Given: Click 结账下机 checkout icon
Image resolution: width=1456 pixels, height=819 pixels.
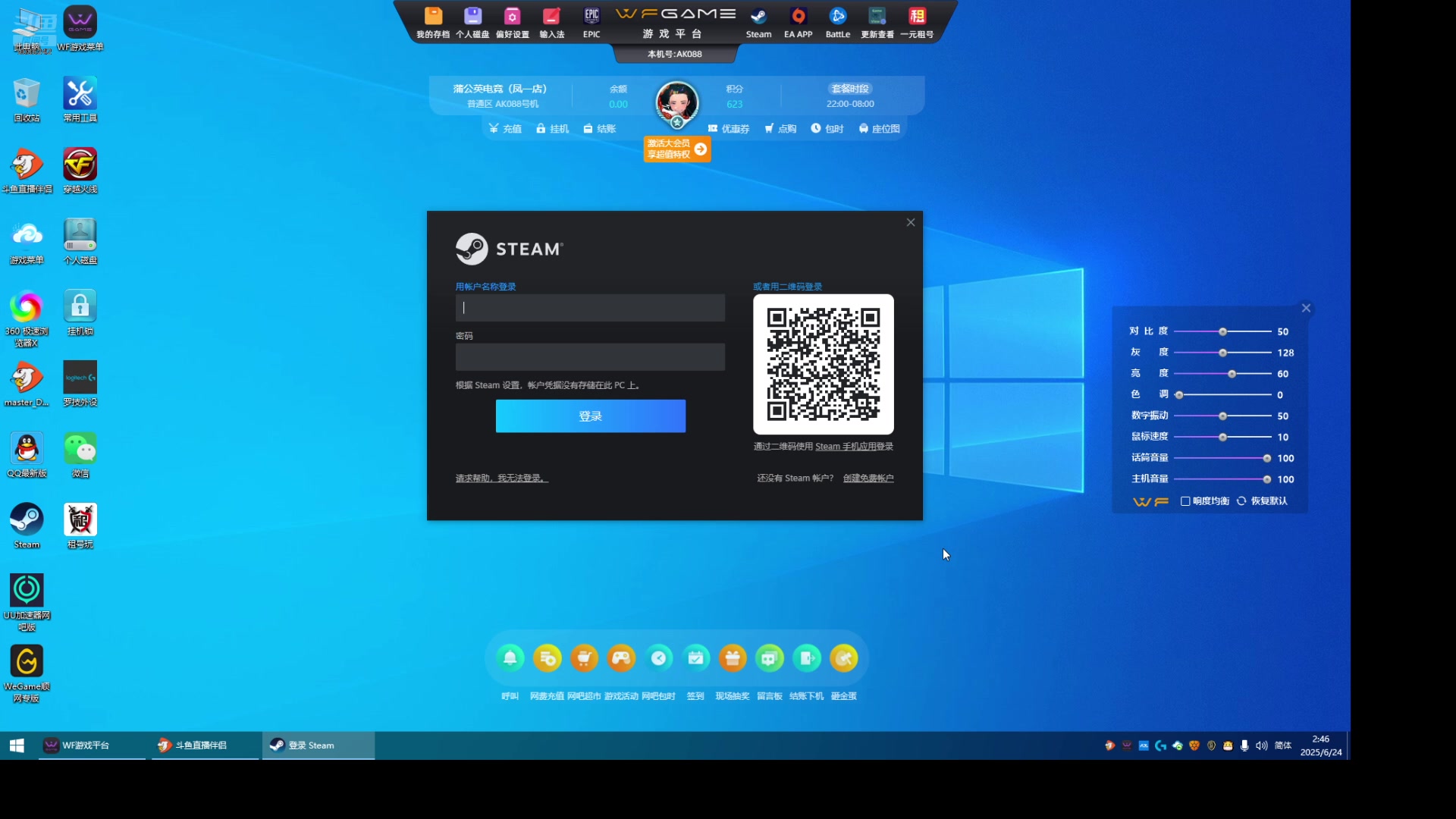Looking at the screenshot, I should point(807,658).
